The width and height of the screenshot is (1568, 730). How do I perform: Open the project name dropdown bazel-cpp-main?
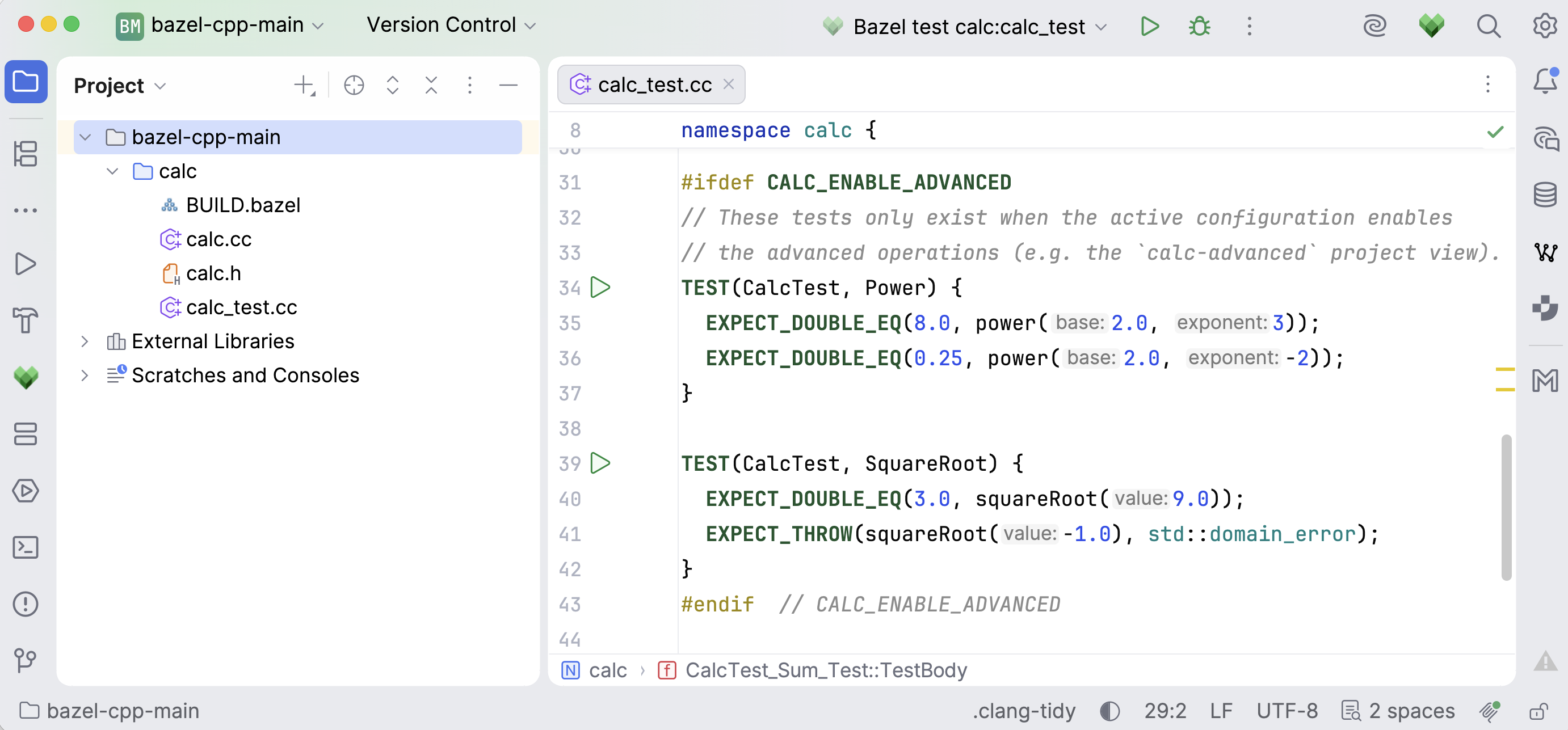click(221, 26)
